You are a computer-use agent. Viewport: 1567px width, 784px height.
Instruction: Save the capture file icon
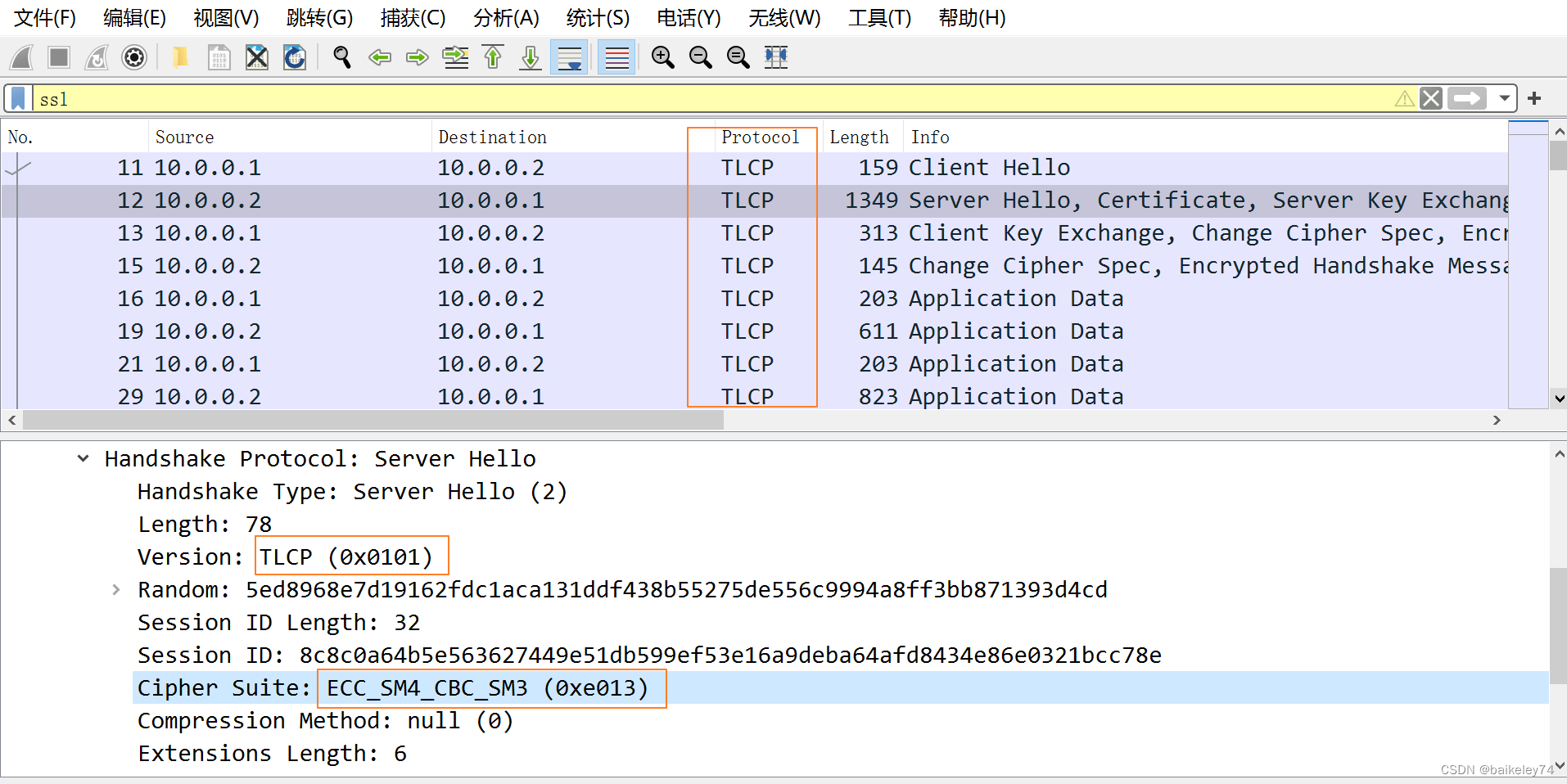(x=219, y=57)
